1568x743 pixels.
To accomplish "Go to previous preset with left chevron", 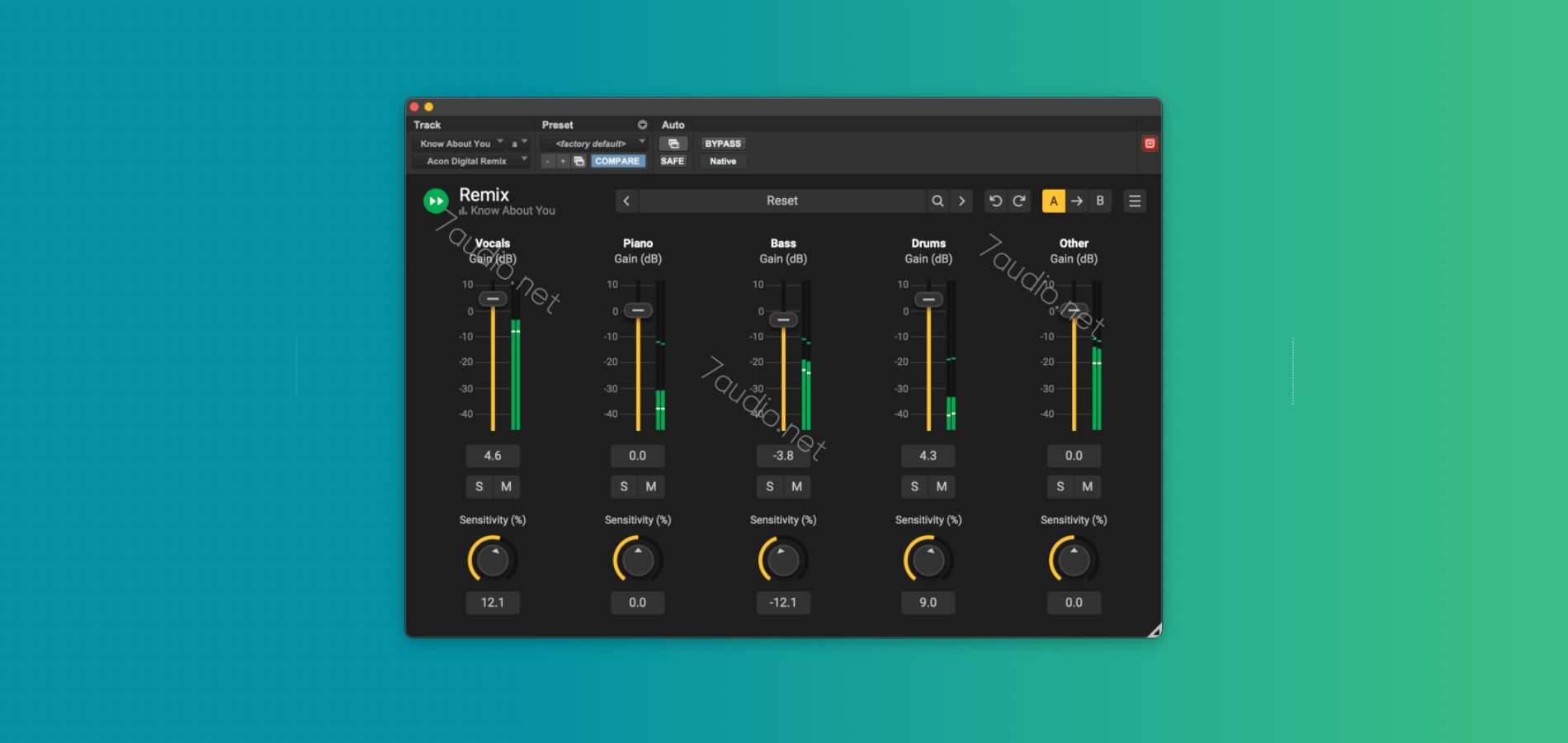I will (626, 201).
